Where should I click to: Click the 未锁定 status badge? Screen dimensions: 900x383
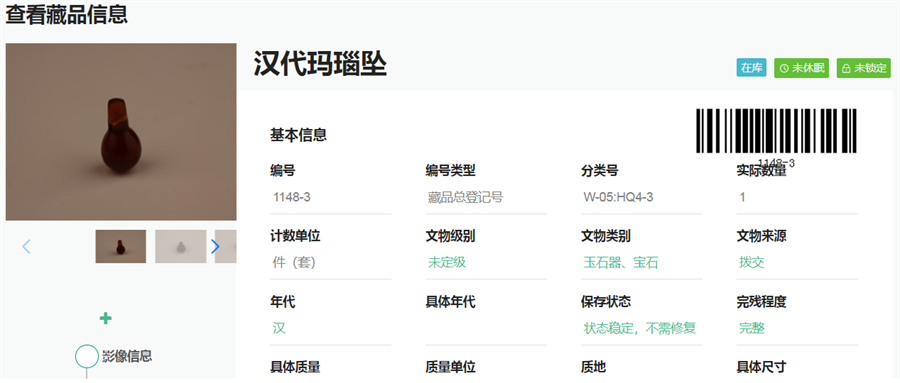[x=863, y=68]
